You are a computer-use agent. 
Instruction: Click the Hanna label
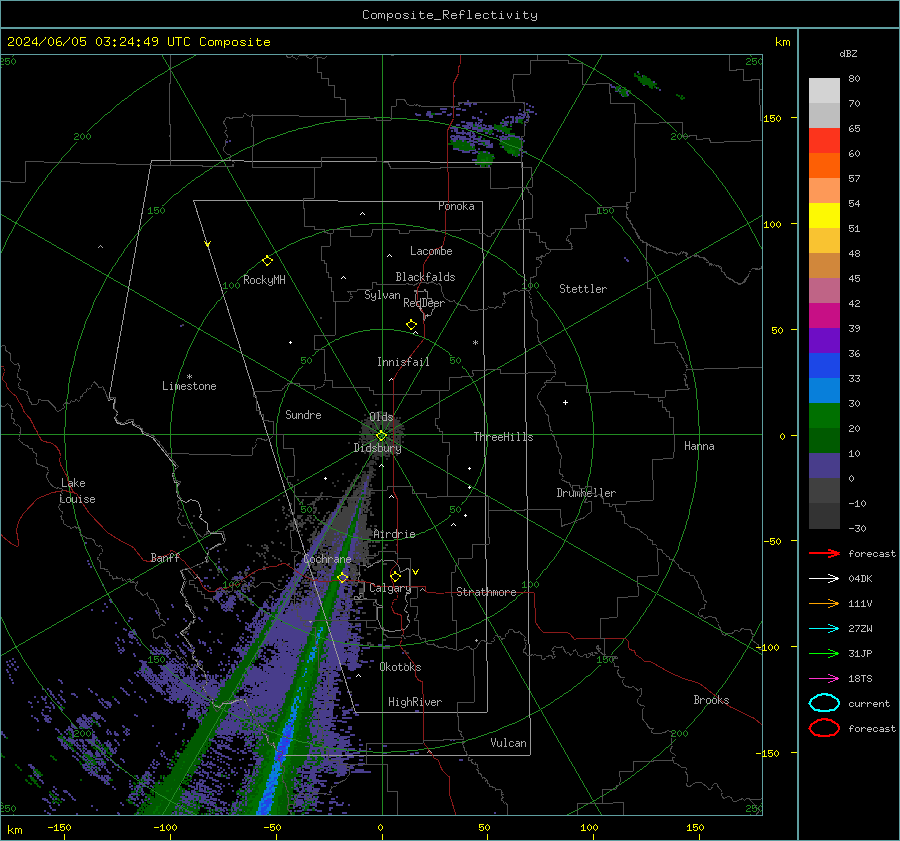pyautogui.click(x=699, y=446)
